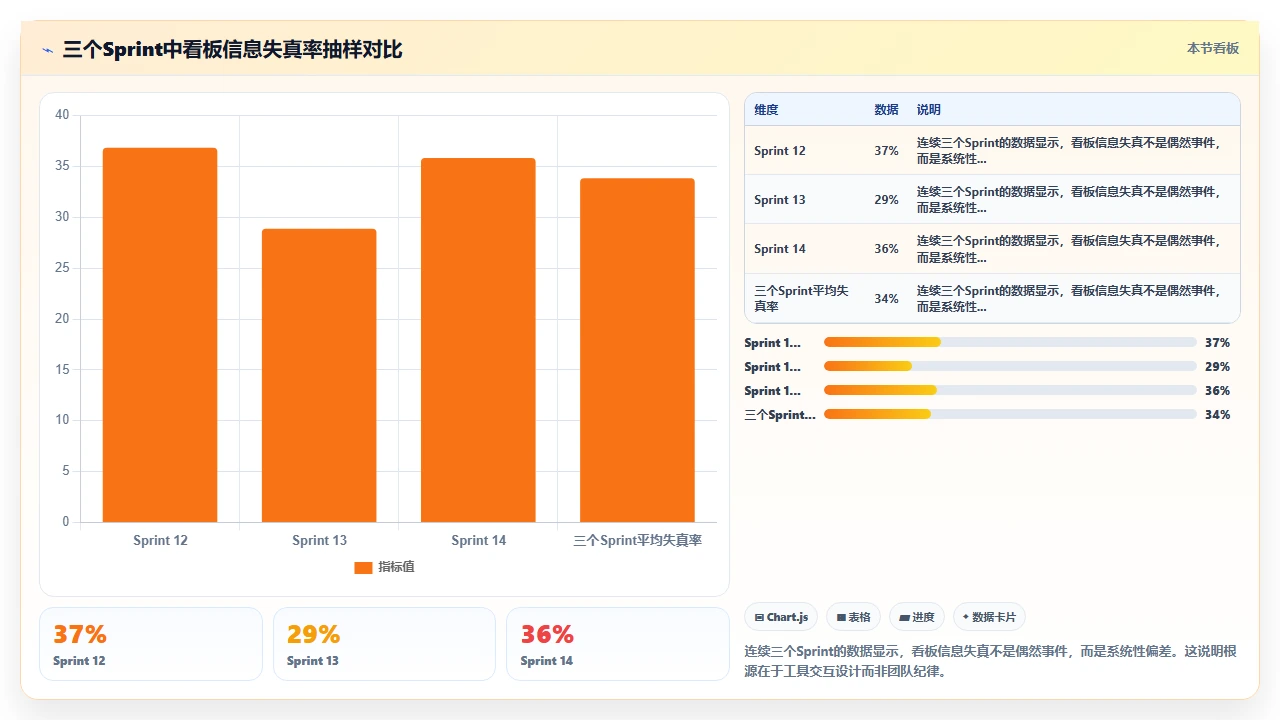Open the 29% Sprint 13 data card
Screen dimensions: 1280x720
[384, 644]
